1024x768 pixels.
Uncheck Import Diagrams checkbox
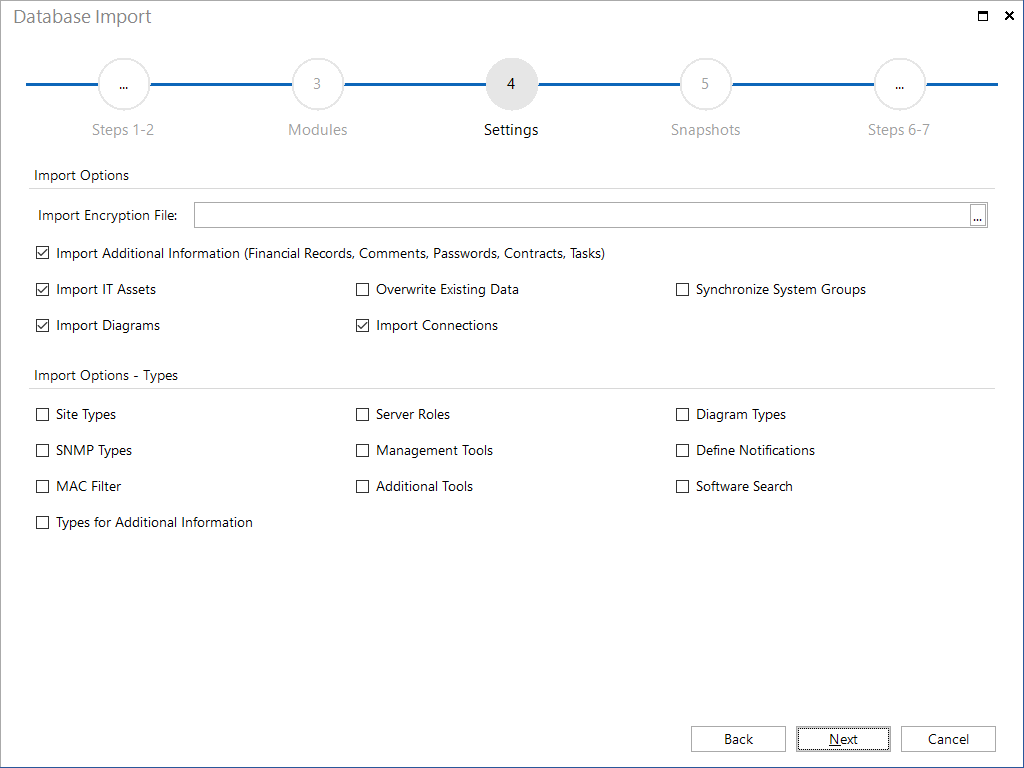point(42,325)
